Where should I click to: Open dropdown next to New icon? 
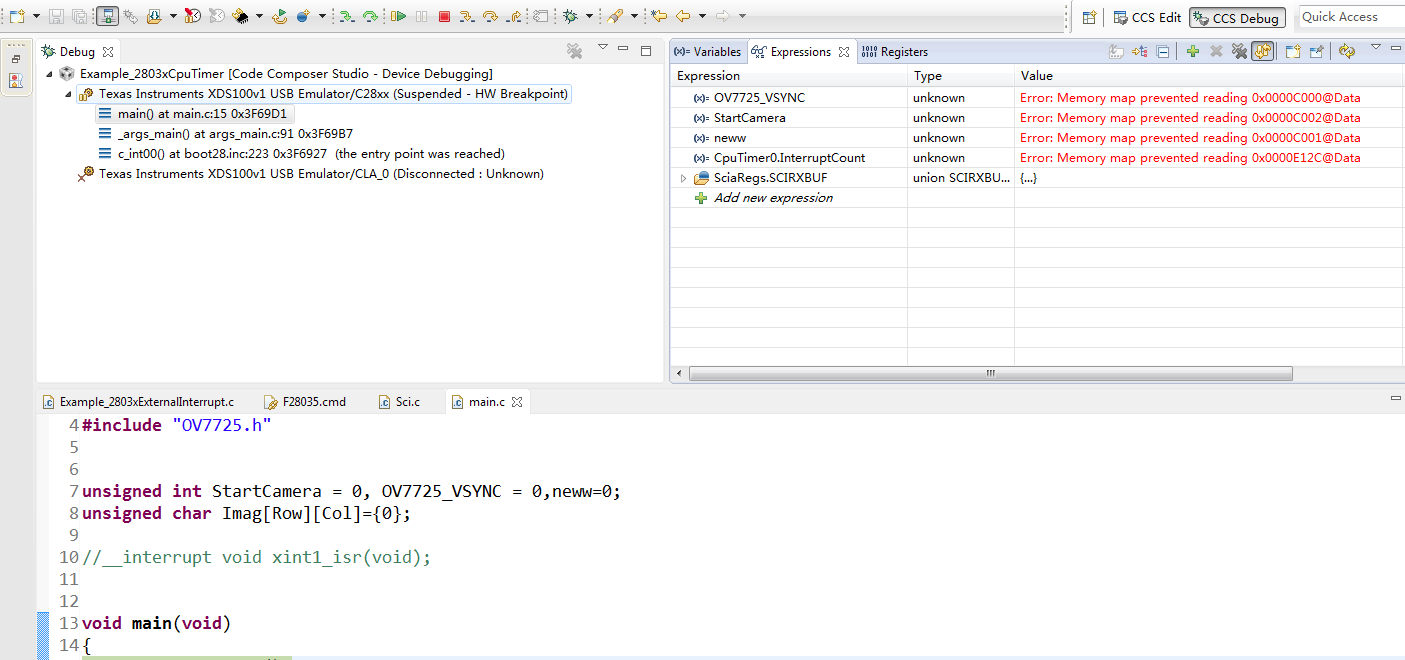point(36,16)
